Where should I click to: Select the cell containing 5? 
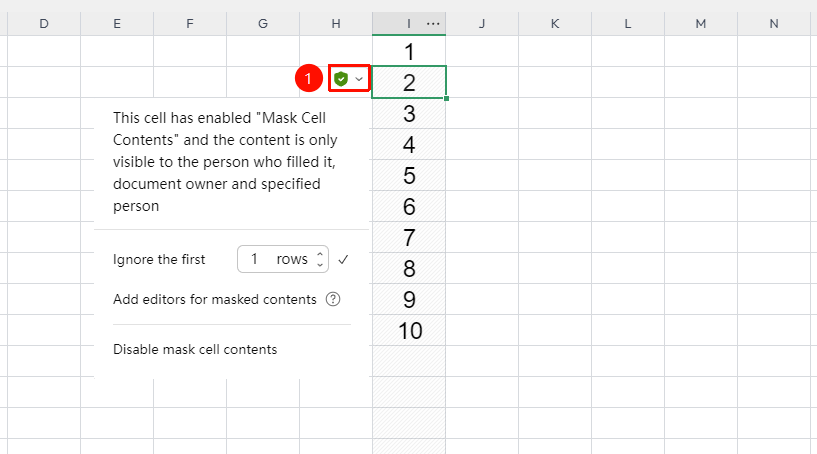pos(409,175)
